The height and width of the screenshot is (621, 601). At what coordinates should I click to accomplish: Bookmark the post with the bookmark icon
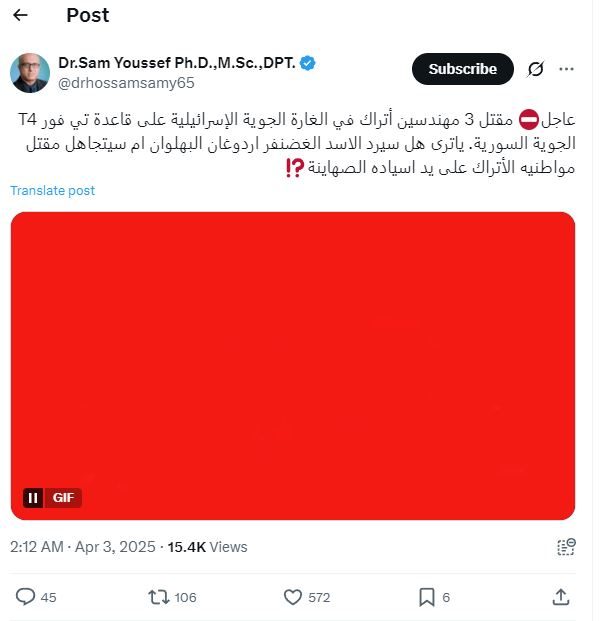427,597
